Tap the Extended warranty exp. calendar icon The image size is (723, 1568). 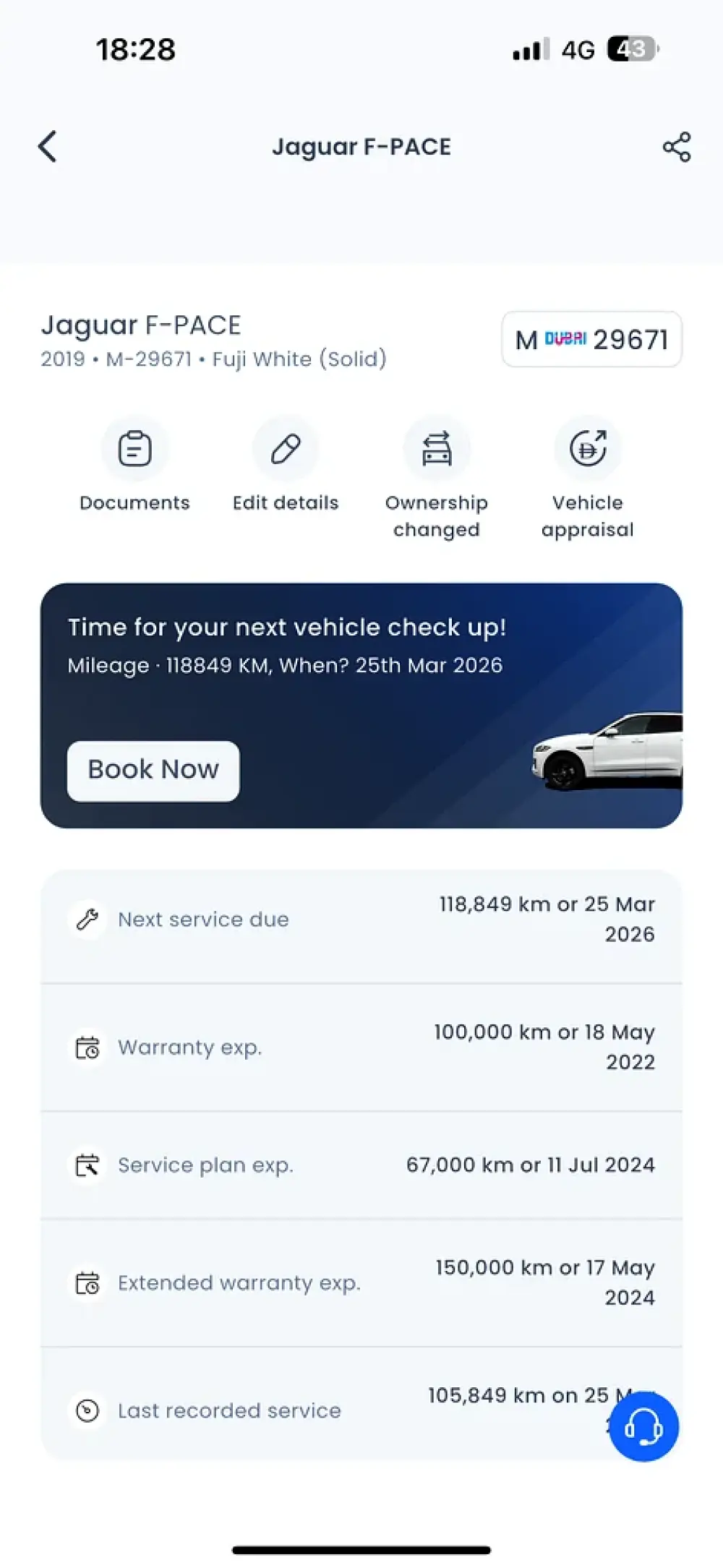[87, 1283]
